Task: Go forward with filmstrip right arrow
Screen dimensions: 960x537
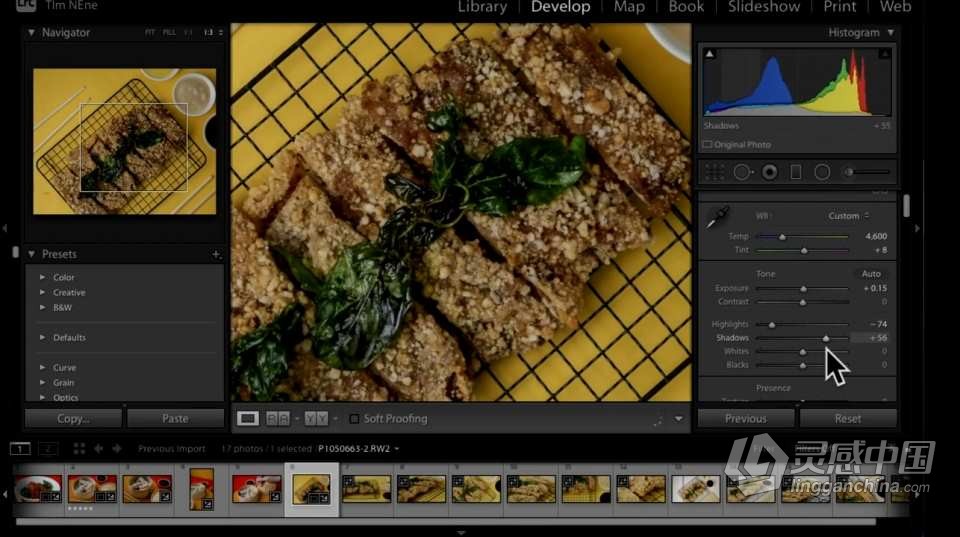Action: 116,449
